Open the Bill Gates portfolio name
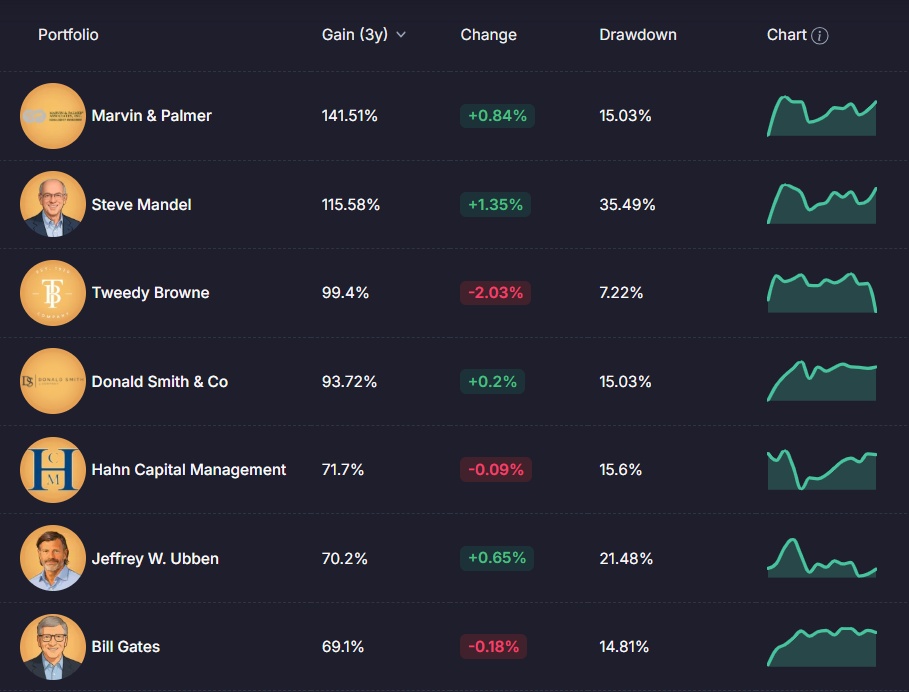Viewport: 909px width, 692px height. [126, 647]
